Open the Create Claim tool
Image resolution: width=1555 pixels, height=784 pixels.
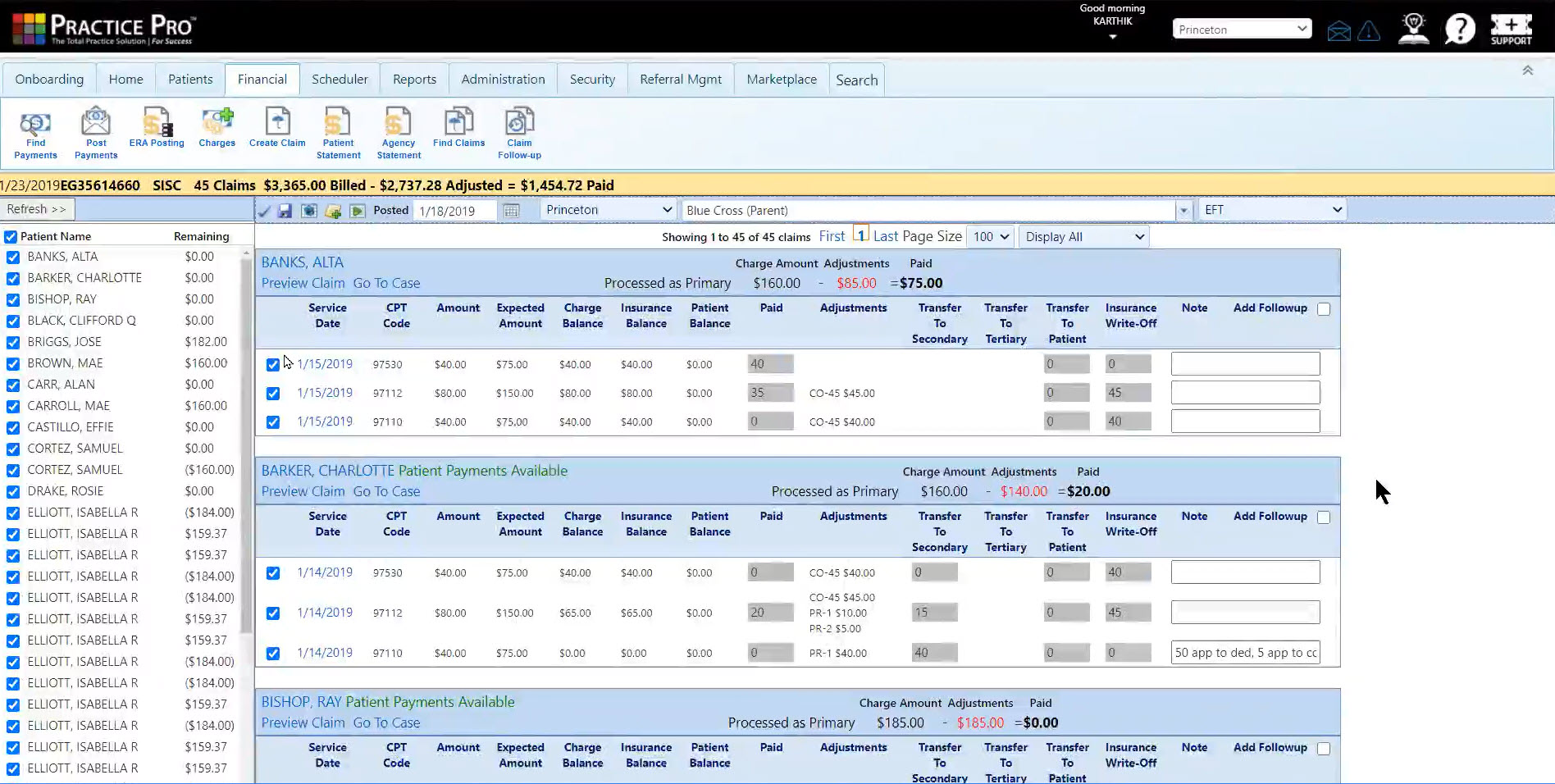[x=277, y=127]
